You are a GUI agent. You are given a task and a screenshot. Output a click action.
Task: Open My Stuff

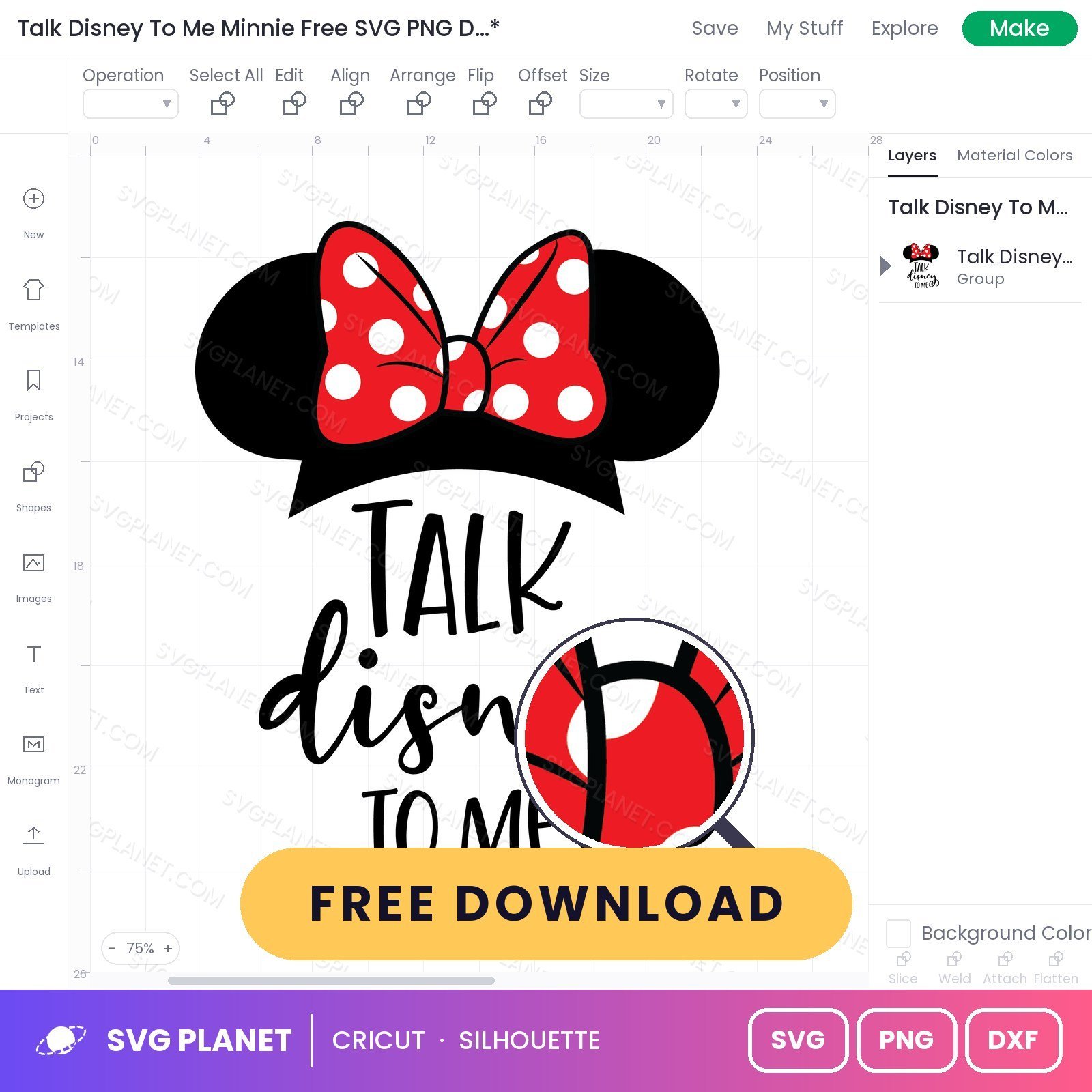tap(805, 28)
